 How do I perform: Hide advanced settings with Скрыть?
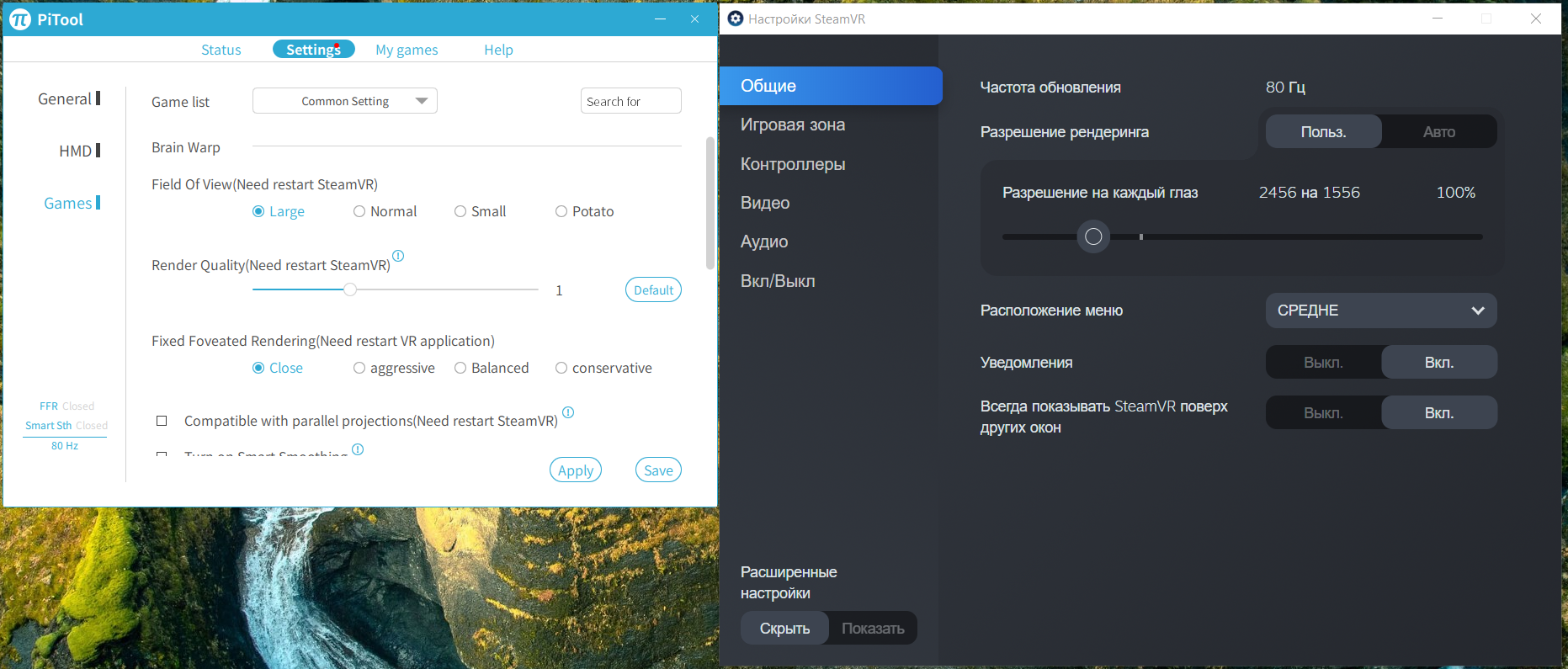(784, 628)
